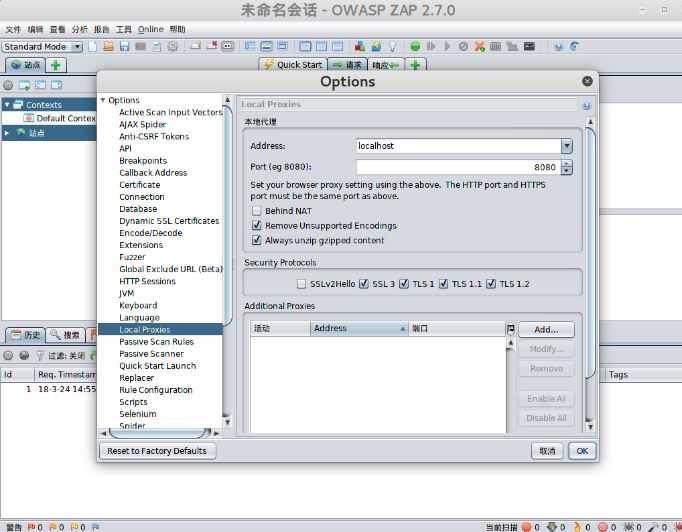Select Dynamic SSL Certificates in the options tree
The image size is (682, 532).
tap(169, 221)
